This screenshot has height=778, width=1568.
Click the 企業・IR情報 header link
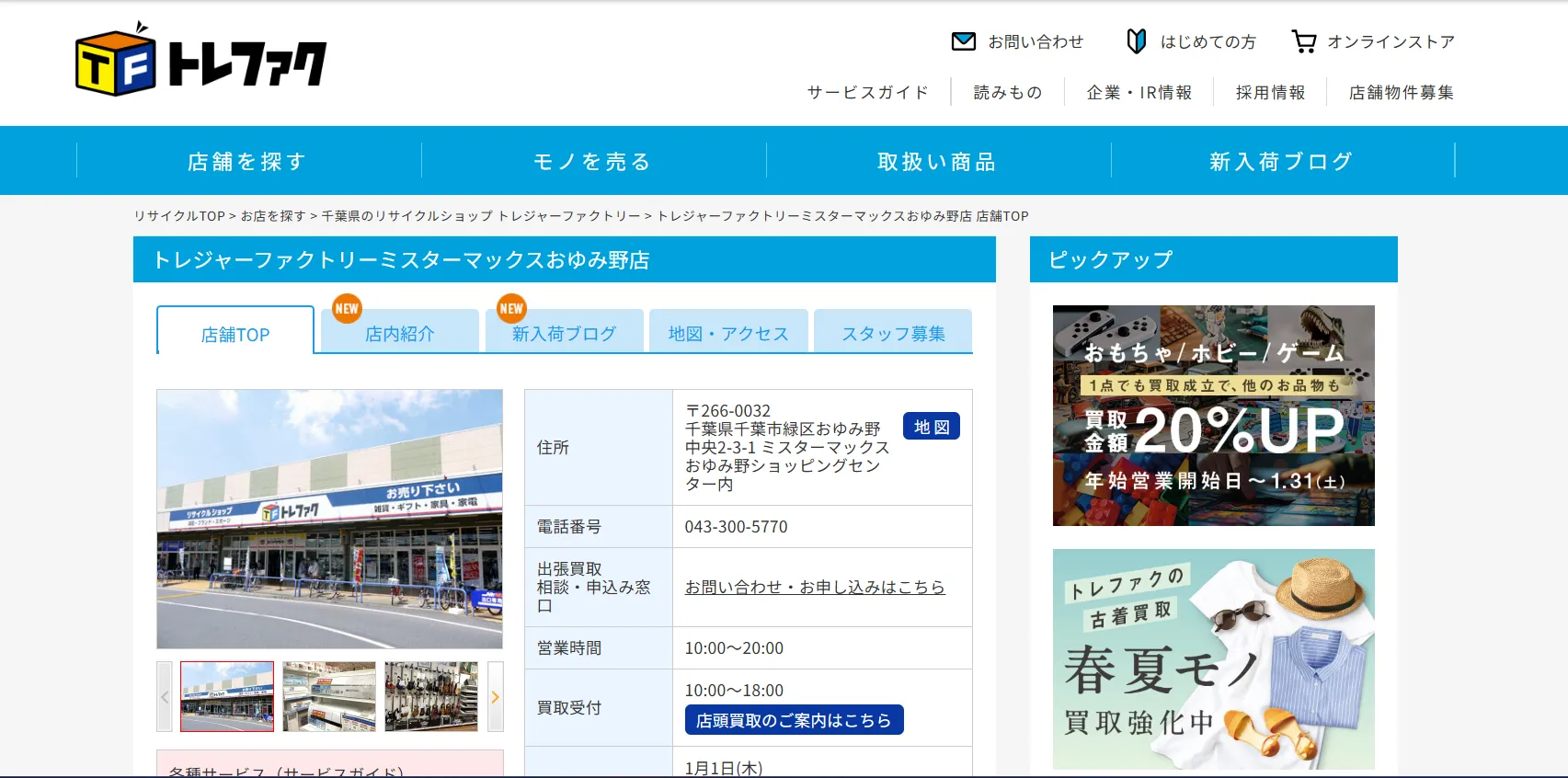click(1139, 92)
